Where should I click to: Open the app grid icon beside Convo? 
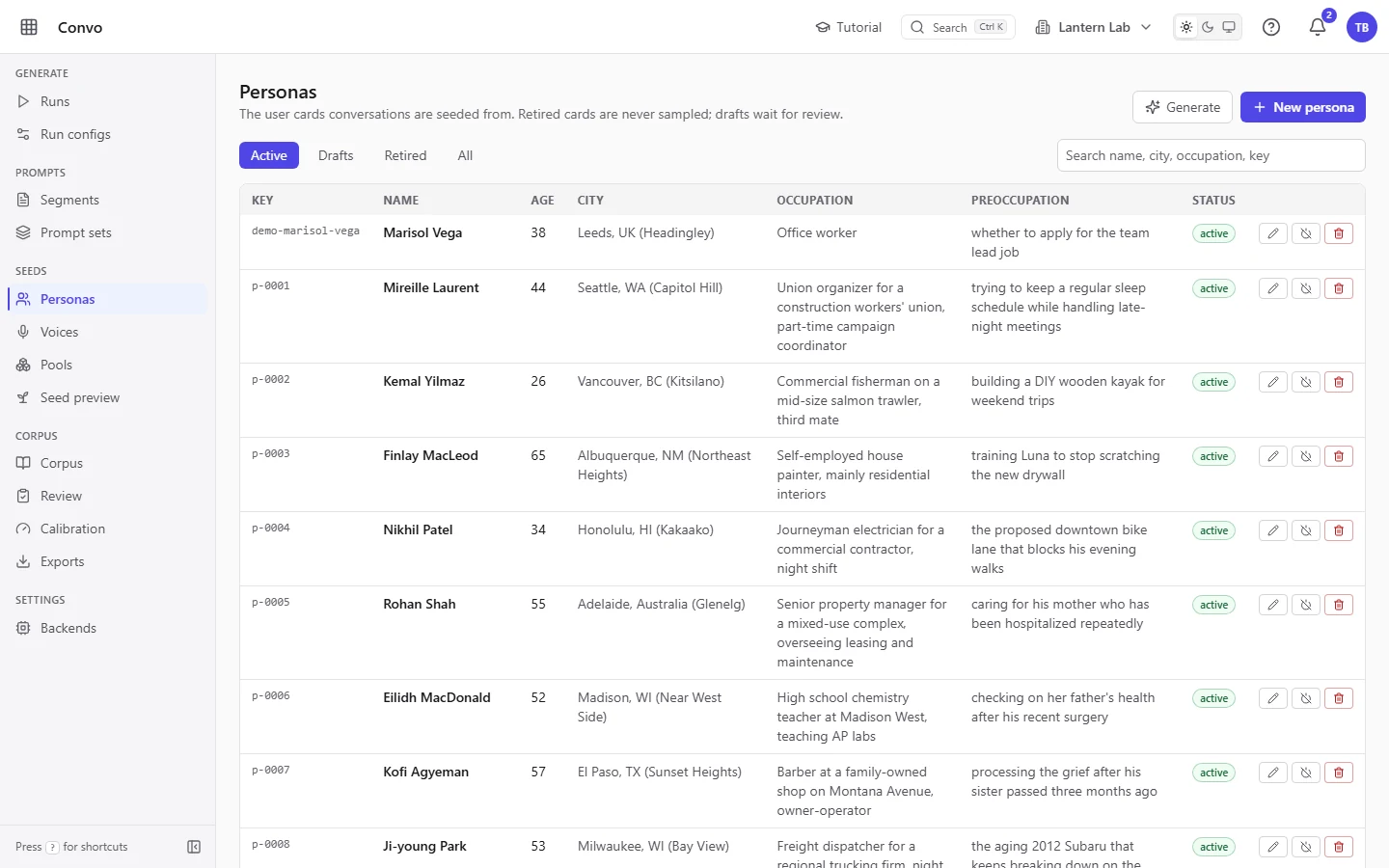[x=29, y=27]
